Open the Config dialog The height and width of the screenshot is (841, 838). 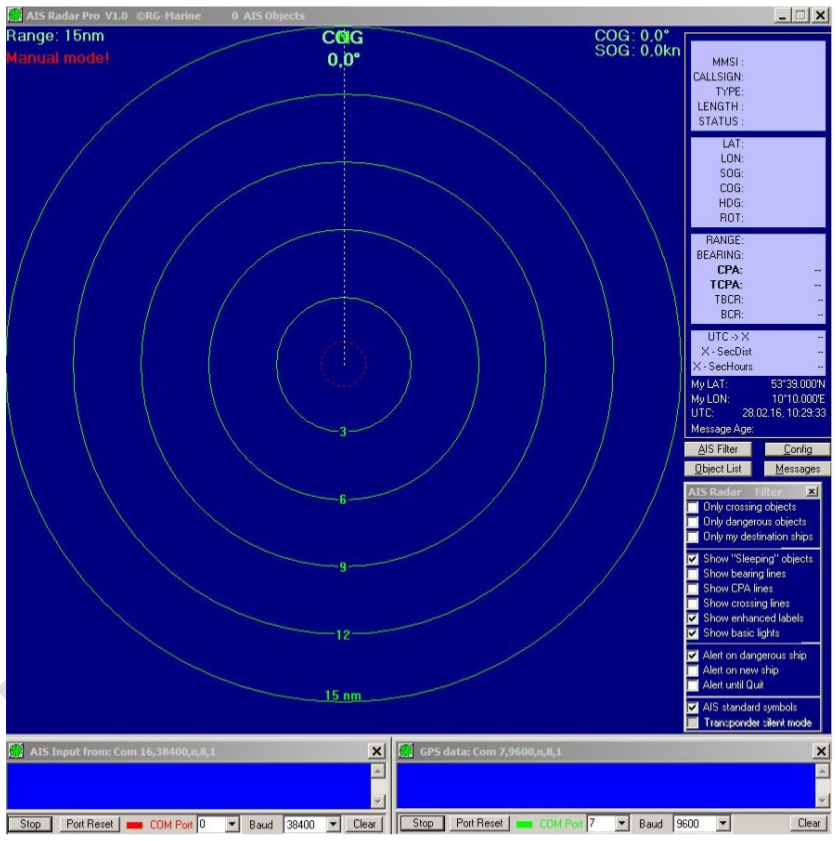click(798, 449)
